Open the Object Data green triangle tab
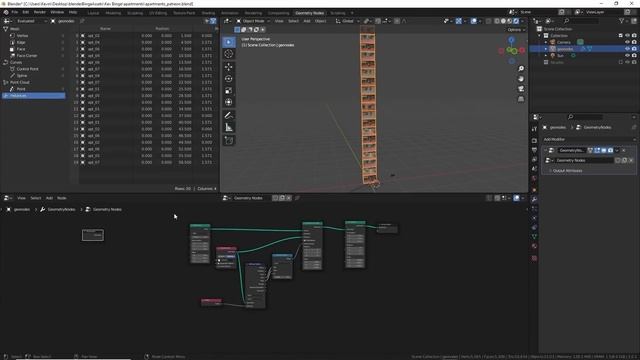Image resolution: width=640 pixels, height=360 pixels. tap(534, 236)
